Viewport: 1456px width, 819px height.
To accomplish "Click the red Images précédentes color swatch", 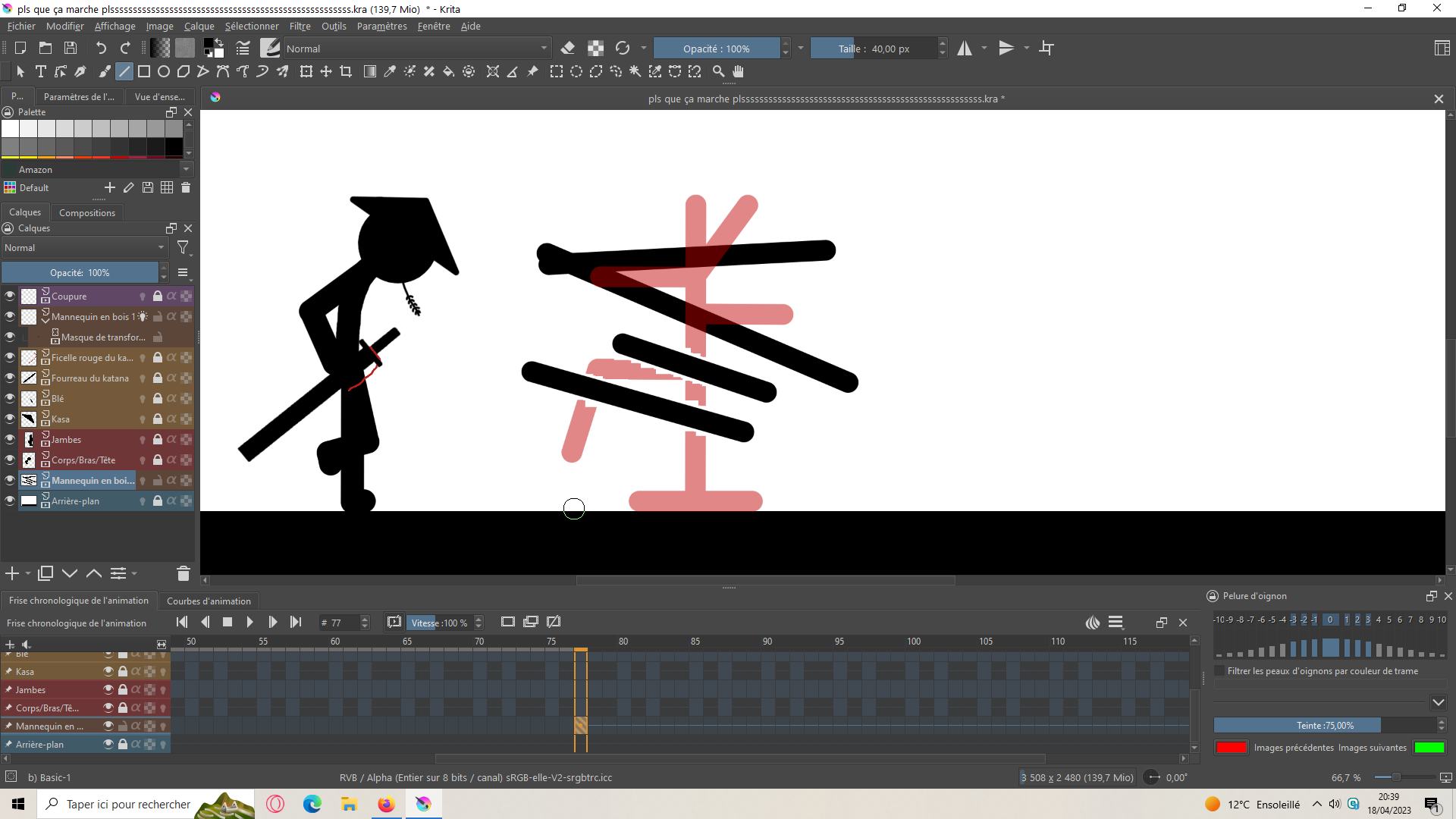I will 1231,748.
